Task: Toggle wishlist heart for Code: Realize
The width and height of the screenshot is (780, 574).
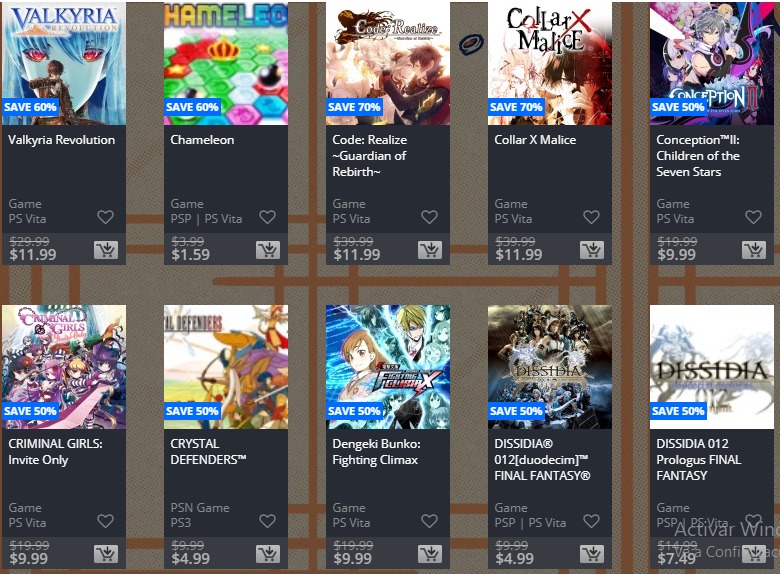Action: [x=429, y=217]
